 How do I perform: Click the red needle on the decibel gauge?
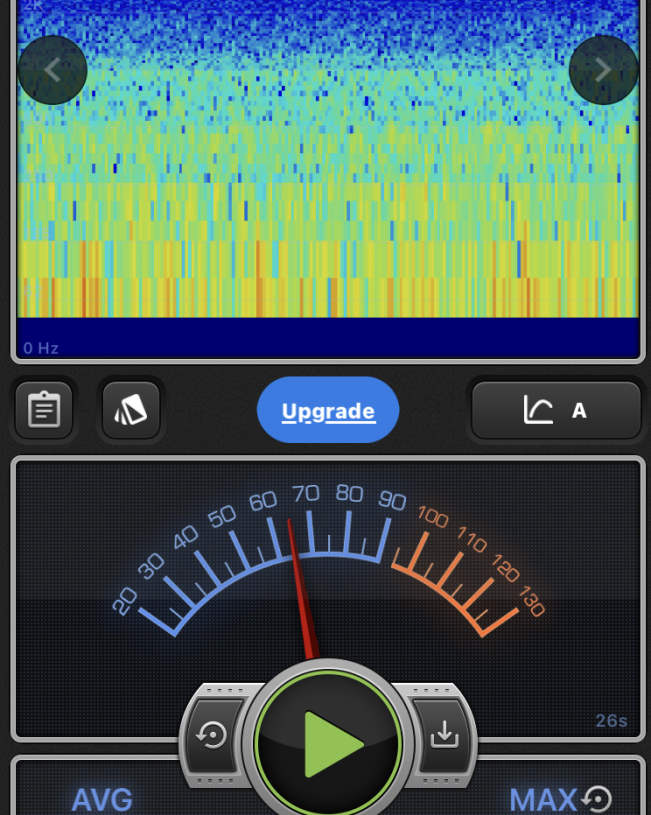[303, 590]
